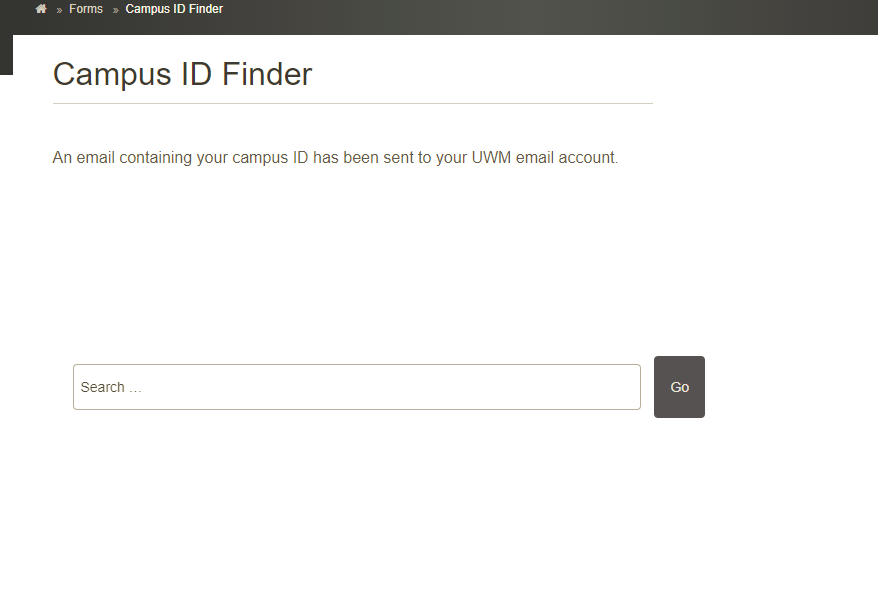Screen dimensions: 878x592
Task: Click the word Finder in the page title
Action: (x=267, y=74)
